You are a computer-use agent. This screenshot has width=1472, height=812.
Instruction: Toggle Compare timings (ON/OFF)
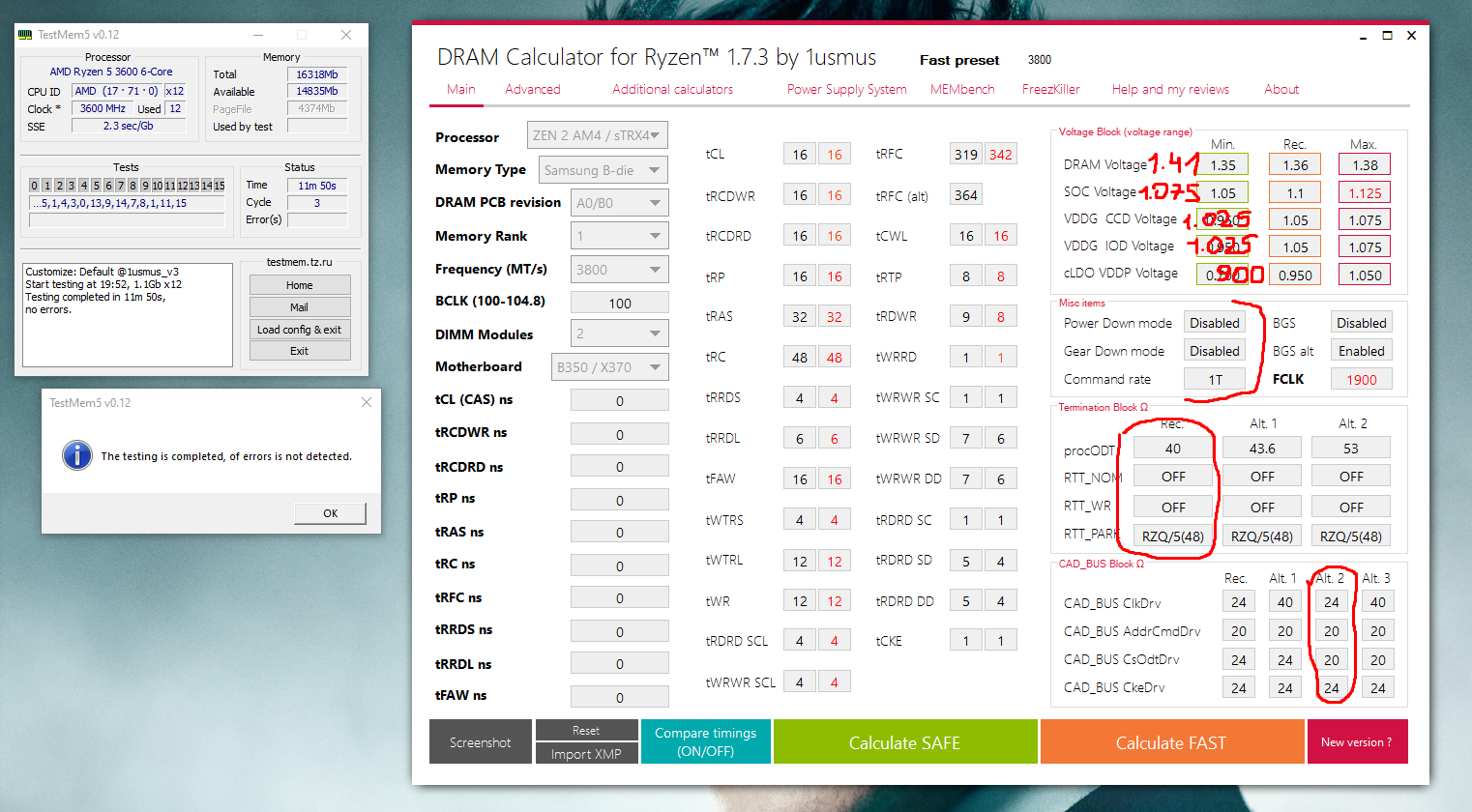pyautogui.click(x=706, y=741)
